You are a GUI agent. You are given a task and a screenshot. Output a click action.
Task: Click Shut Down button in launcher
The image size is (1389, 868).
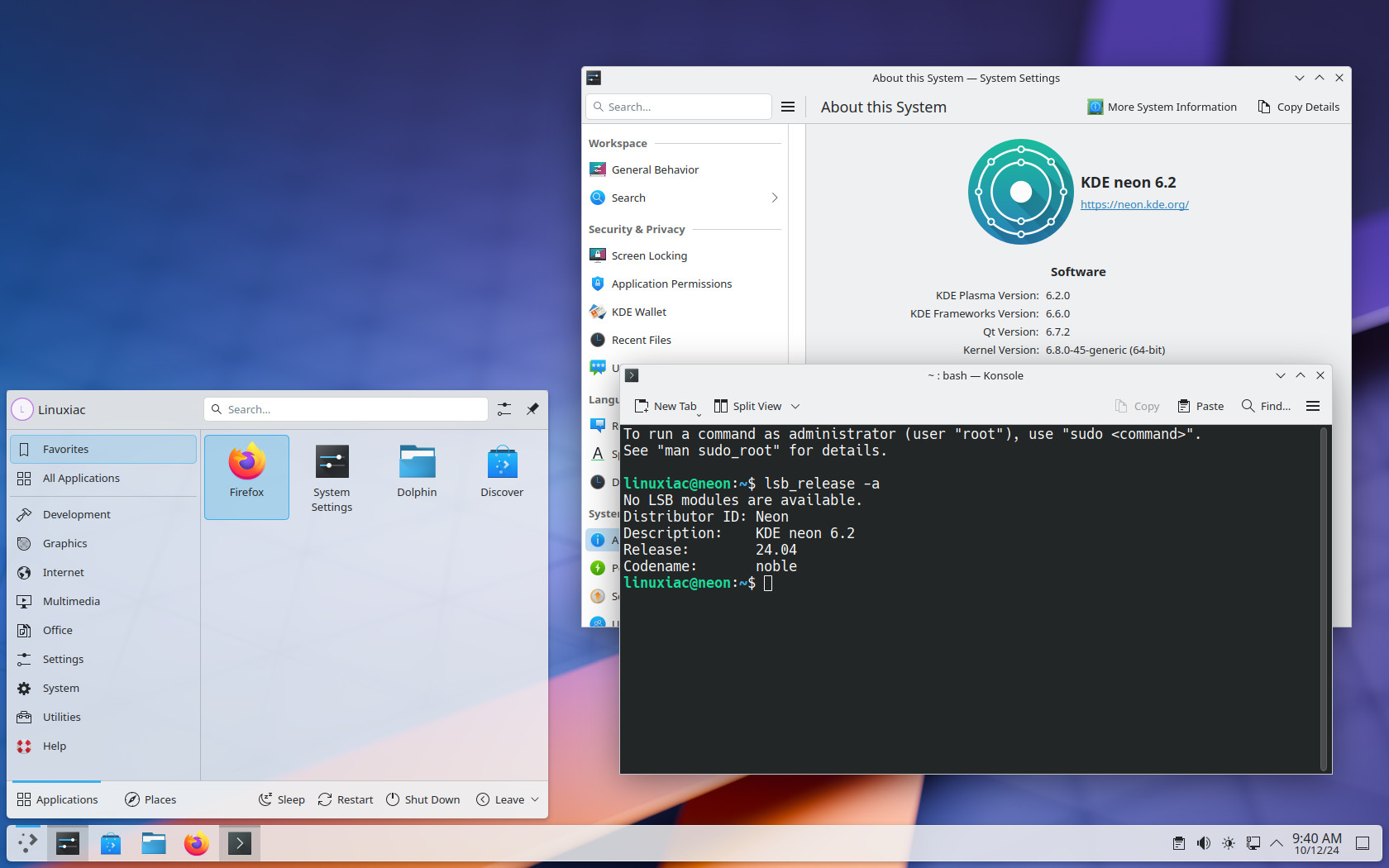422,799
